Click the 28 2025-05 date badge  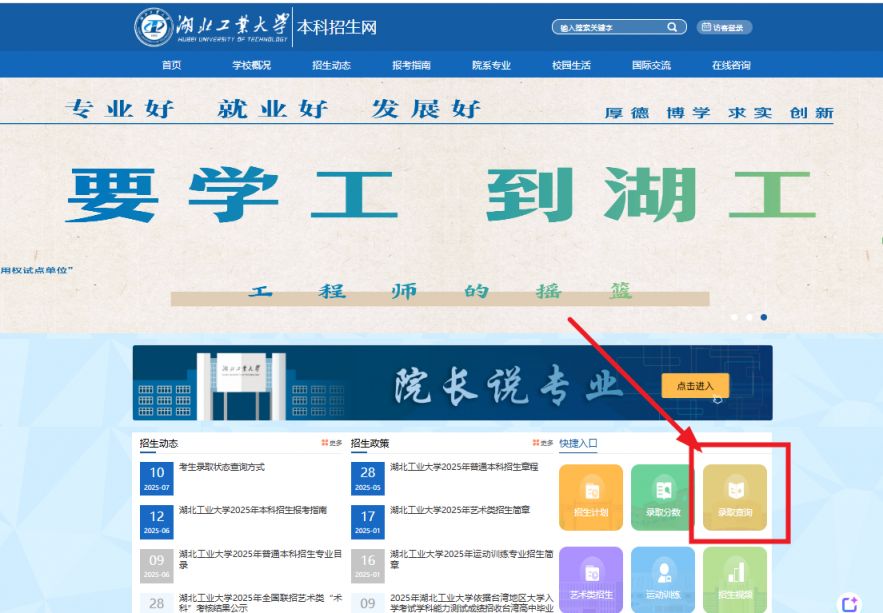click(368, 478)
